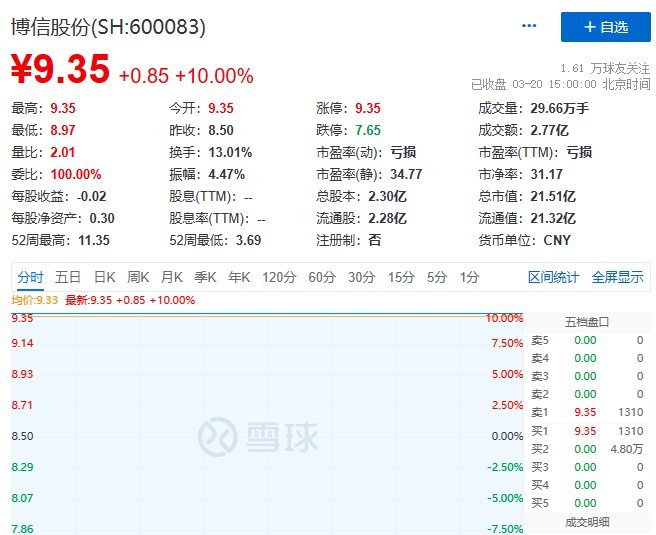Open the 周K chart tab
The height and width of the screenshot is (535, 656).
point(138,277)
